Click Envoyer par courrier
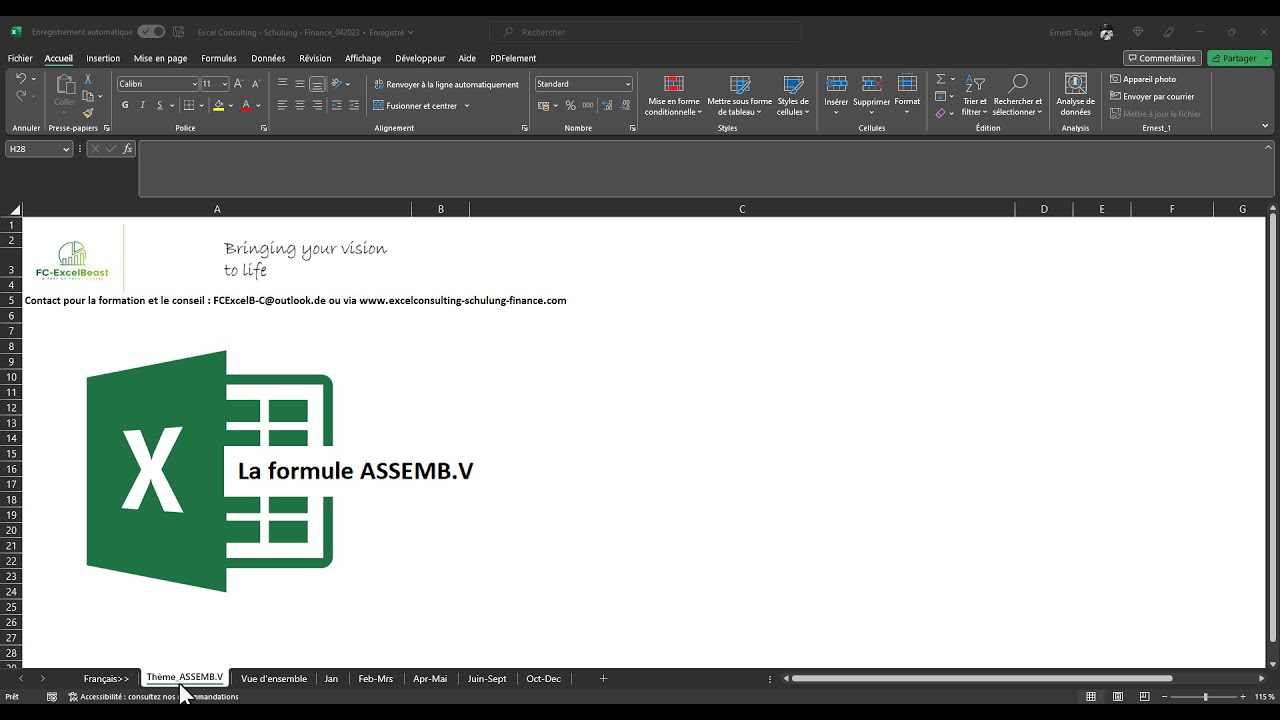 [1152, 96]
